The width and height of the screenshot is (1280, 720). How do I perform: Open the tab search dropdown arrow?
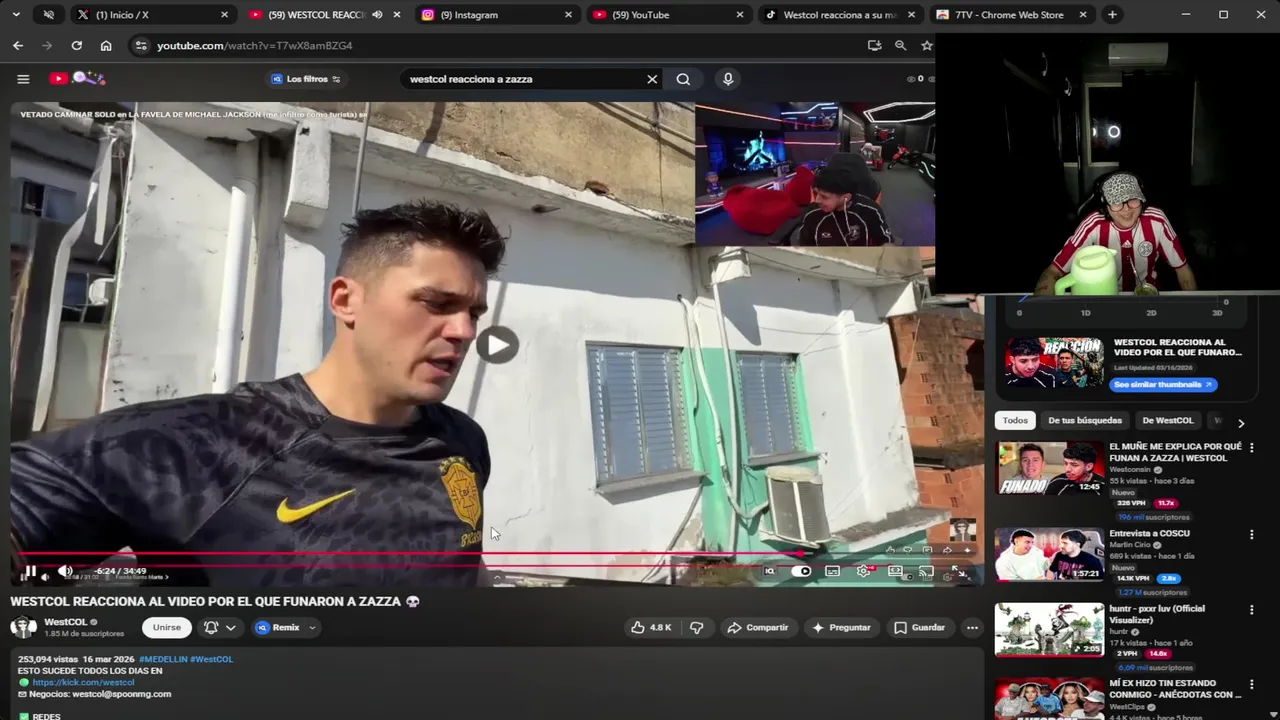pos(16,15)
